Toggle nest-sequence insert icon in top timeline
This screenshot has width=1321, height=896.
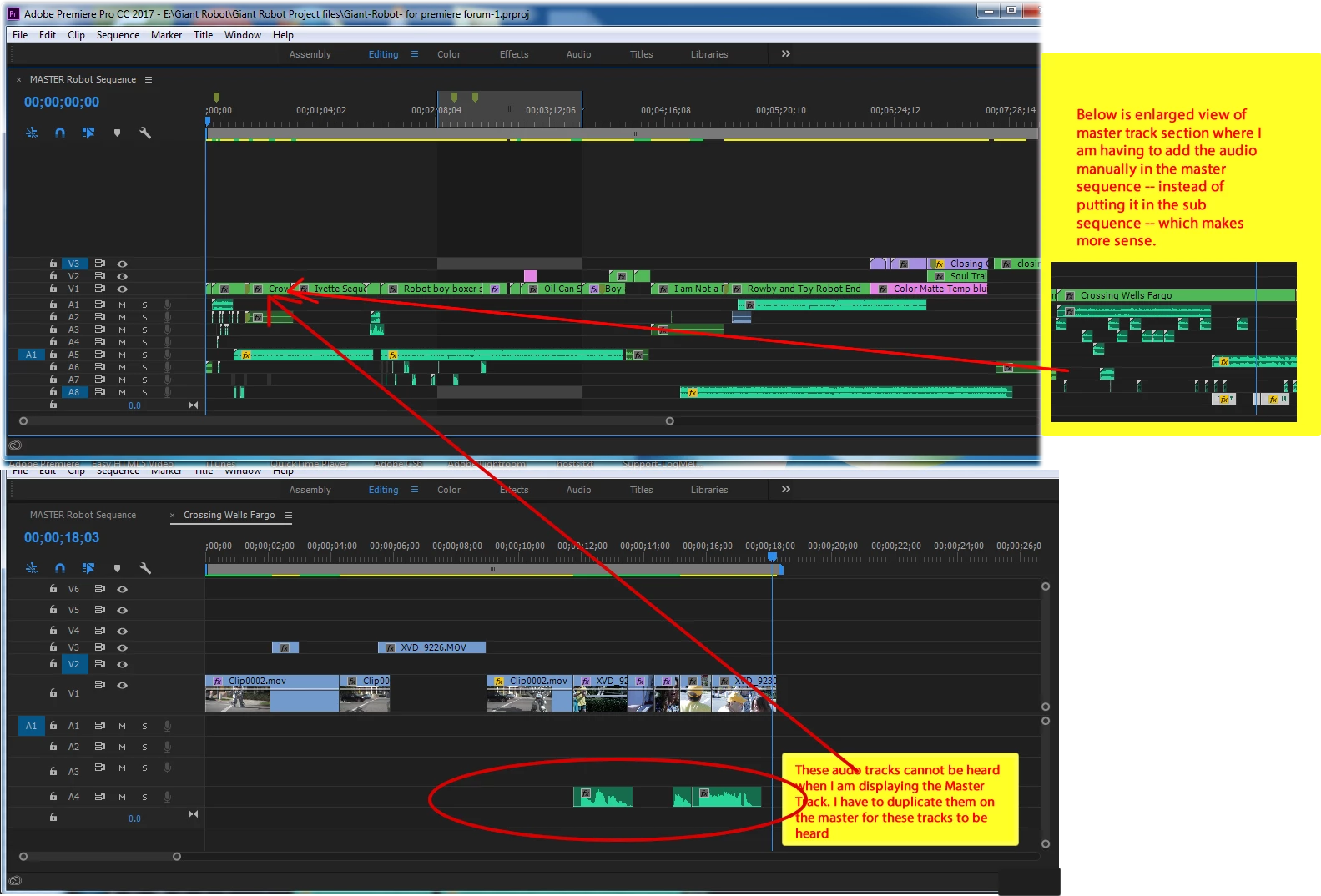(x=32, y=133)
